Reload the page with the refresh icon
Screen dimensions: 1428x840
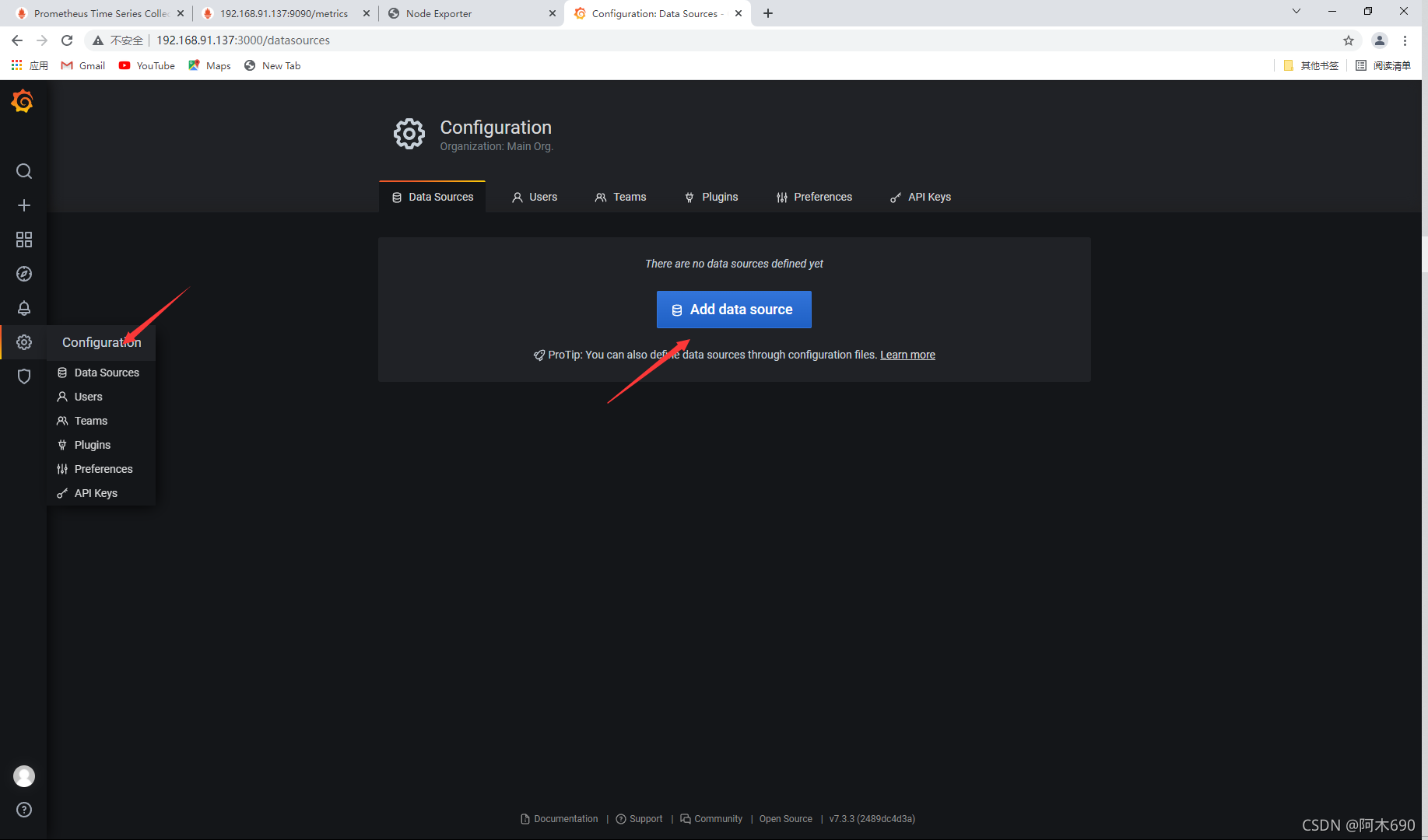67,40
